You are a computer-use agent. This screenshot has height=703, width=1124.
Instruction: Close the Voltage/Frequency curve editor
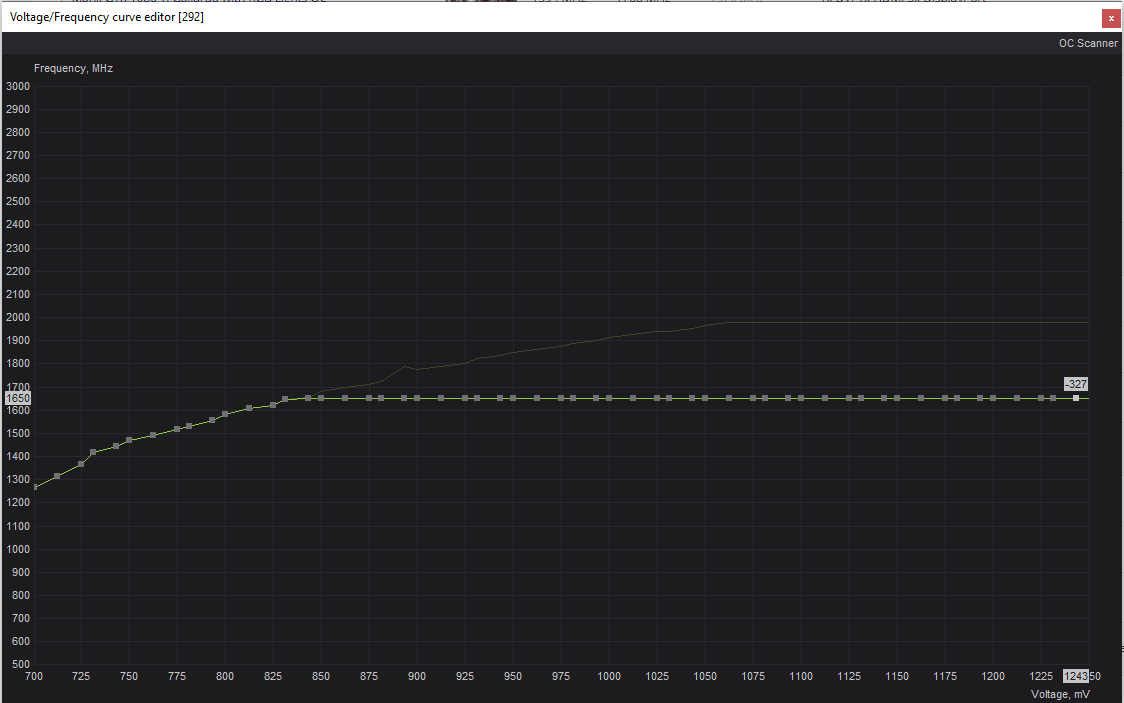tap(1110, 18)
